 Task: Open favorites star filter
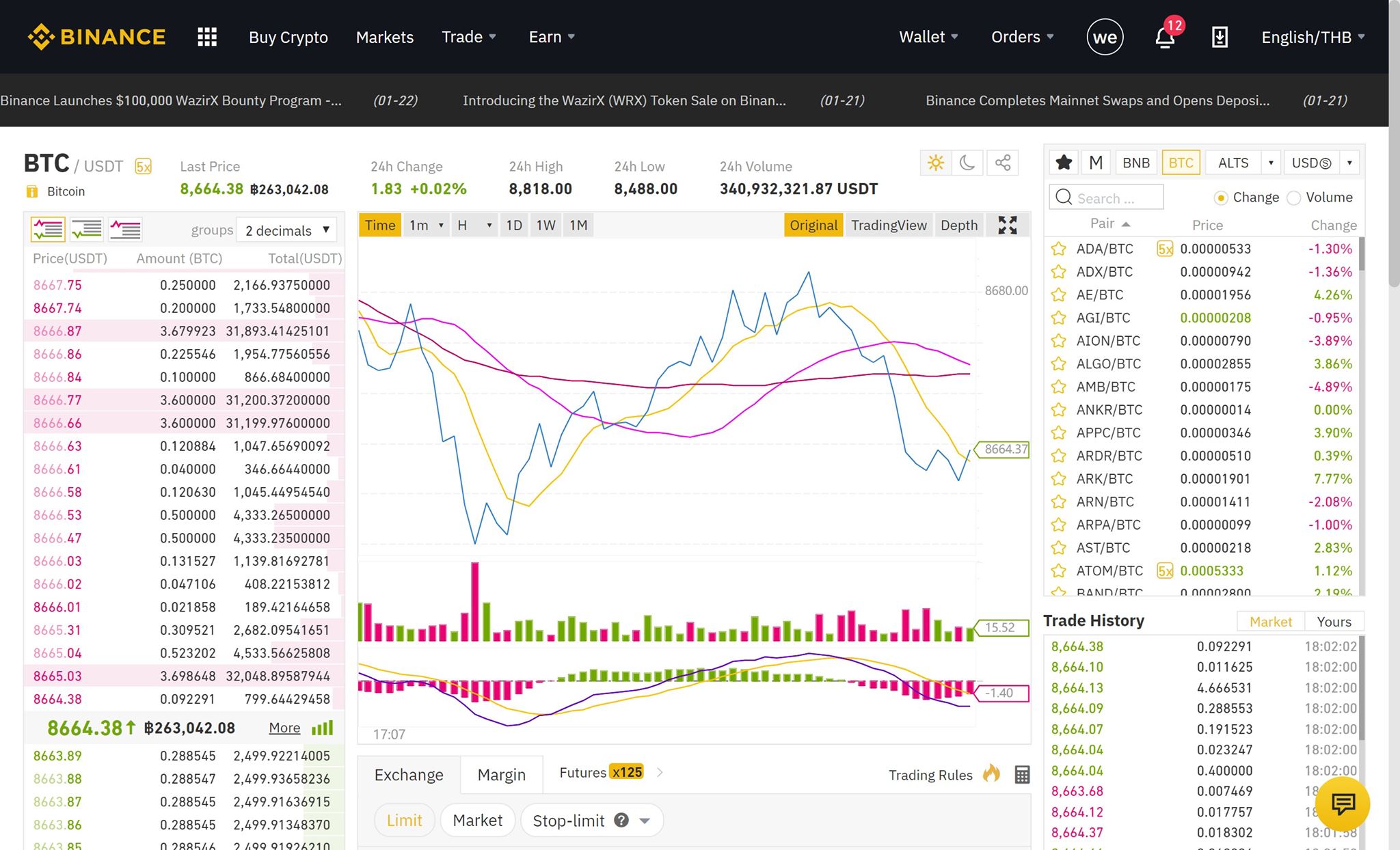(x=1064, y=163)
